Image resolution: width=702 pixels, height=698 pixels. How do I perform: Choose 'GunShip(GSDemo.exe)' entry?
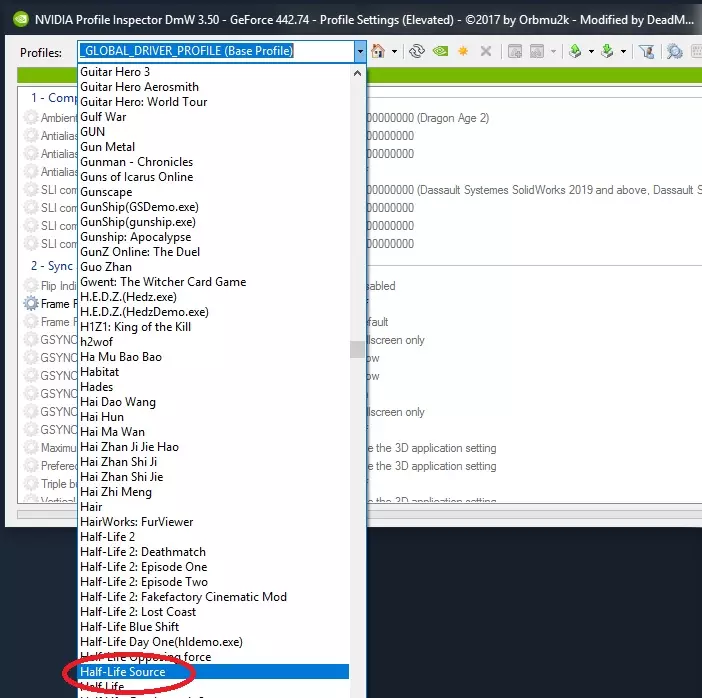(x=214, y=207)
